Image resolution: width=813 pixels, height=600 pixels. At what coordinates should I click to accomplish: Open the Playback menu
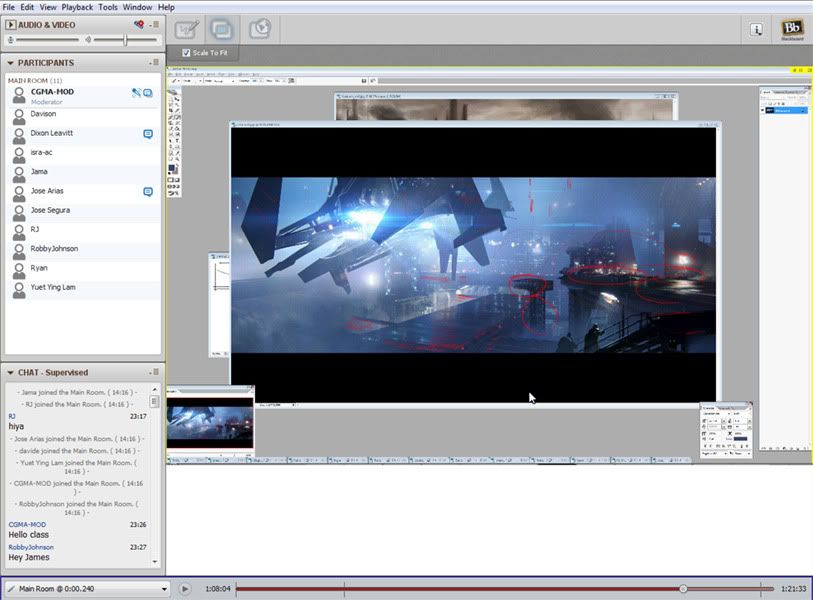point(77,7)
